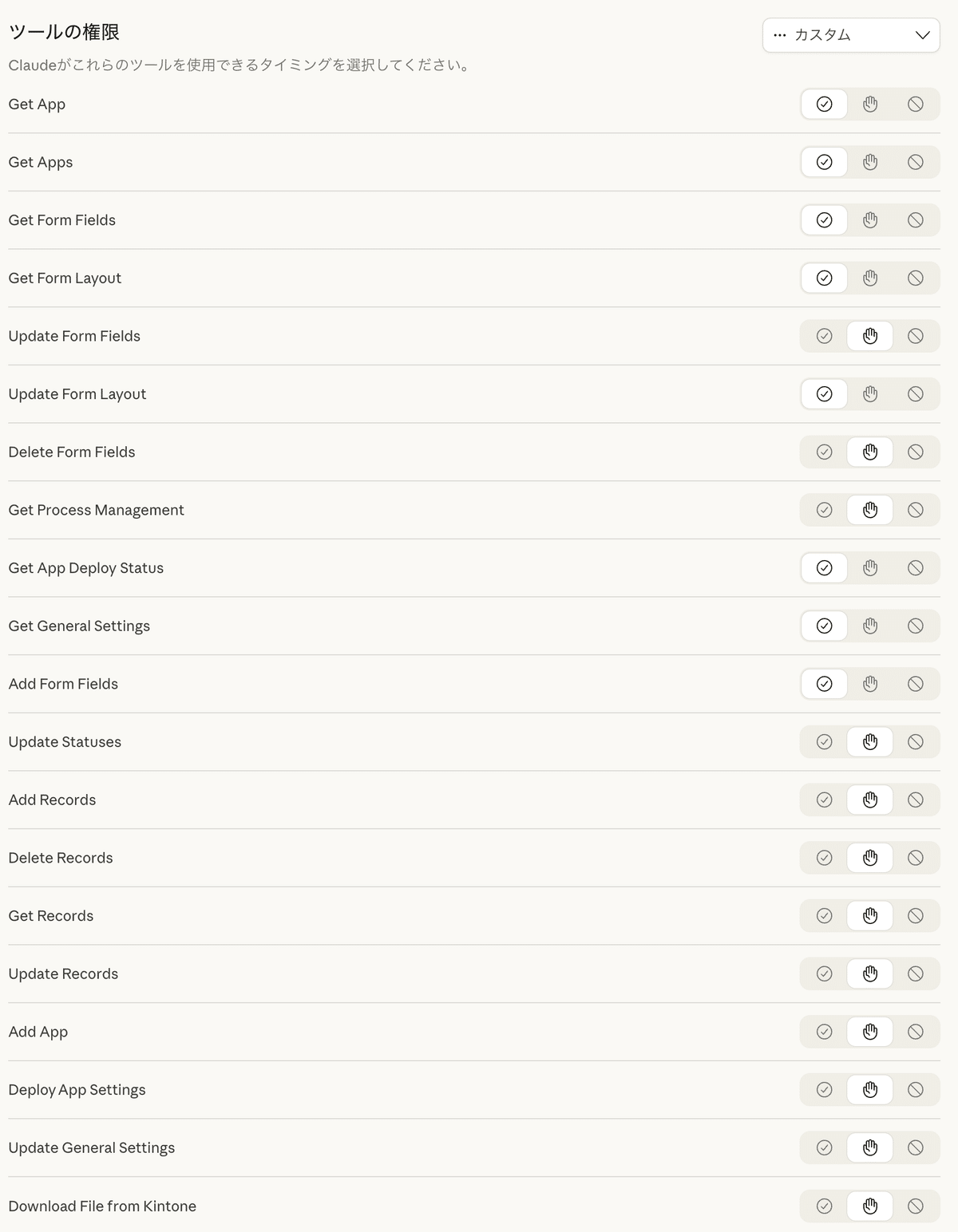Click the Get App Deploy Status label

[86, 568]
